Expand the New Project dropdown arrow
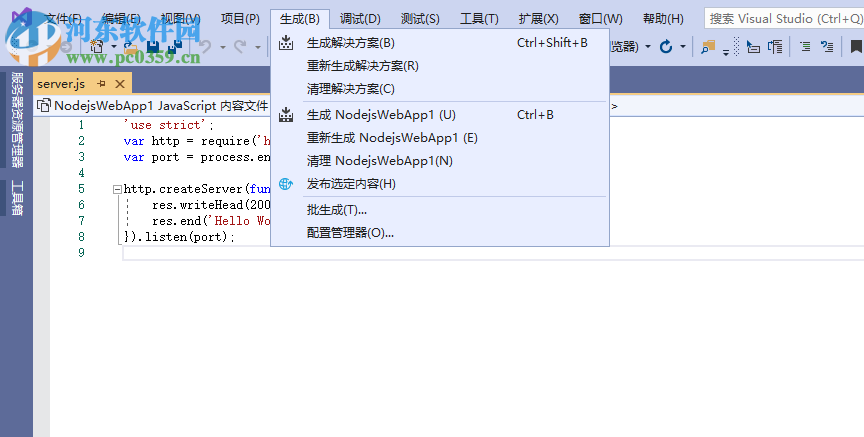The height and width of the screenshot is (437, 864). click(114, 47)
